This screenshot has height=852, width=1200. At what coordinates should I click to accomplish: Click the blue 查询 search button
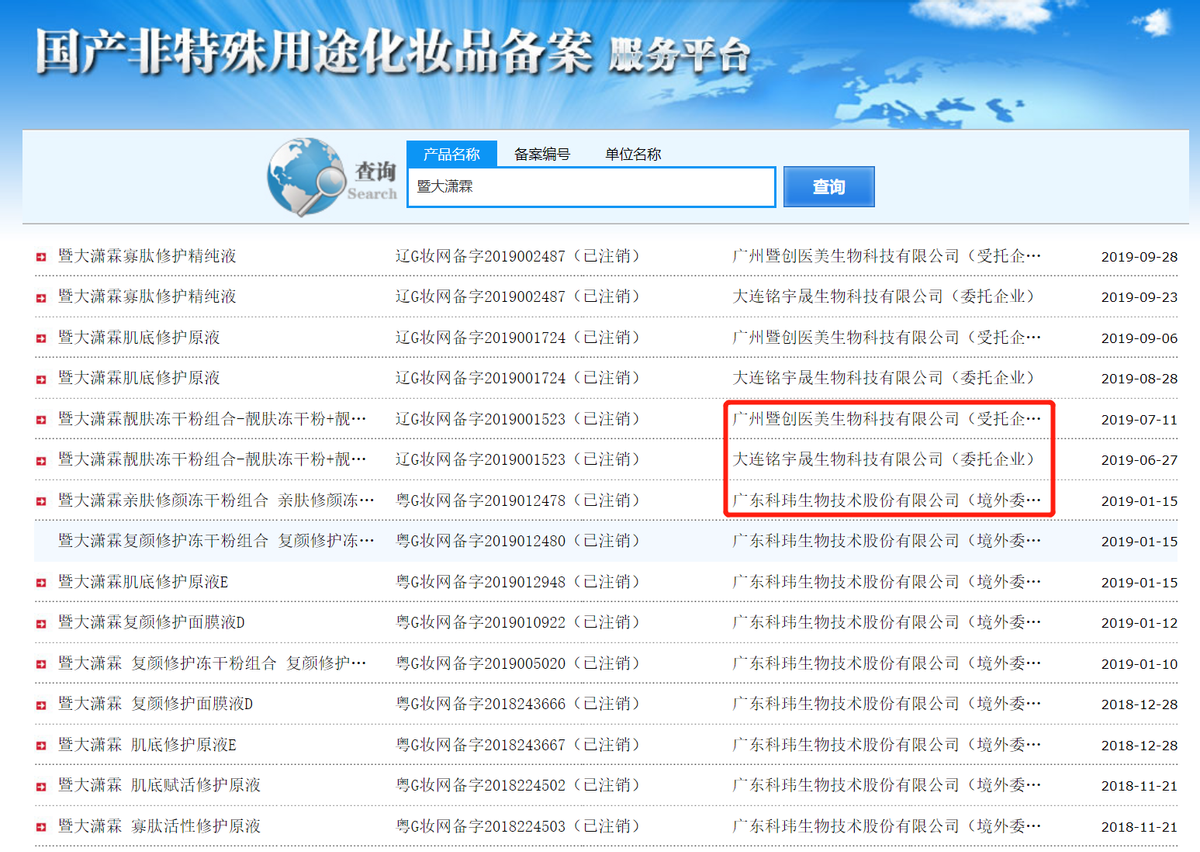tap(829, 186)
